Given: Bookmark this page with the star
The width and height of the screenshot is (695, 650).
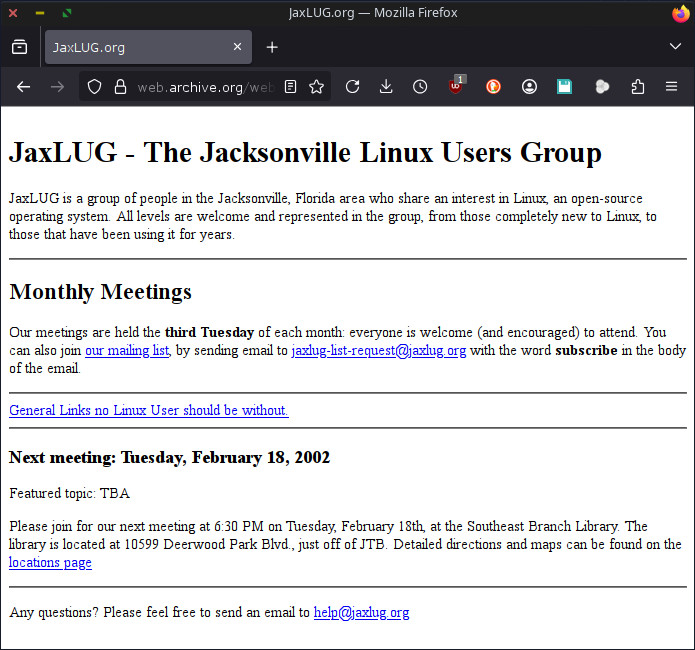Looking at the screenshot, I should (316, 87).
